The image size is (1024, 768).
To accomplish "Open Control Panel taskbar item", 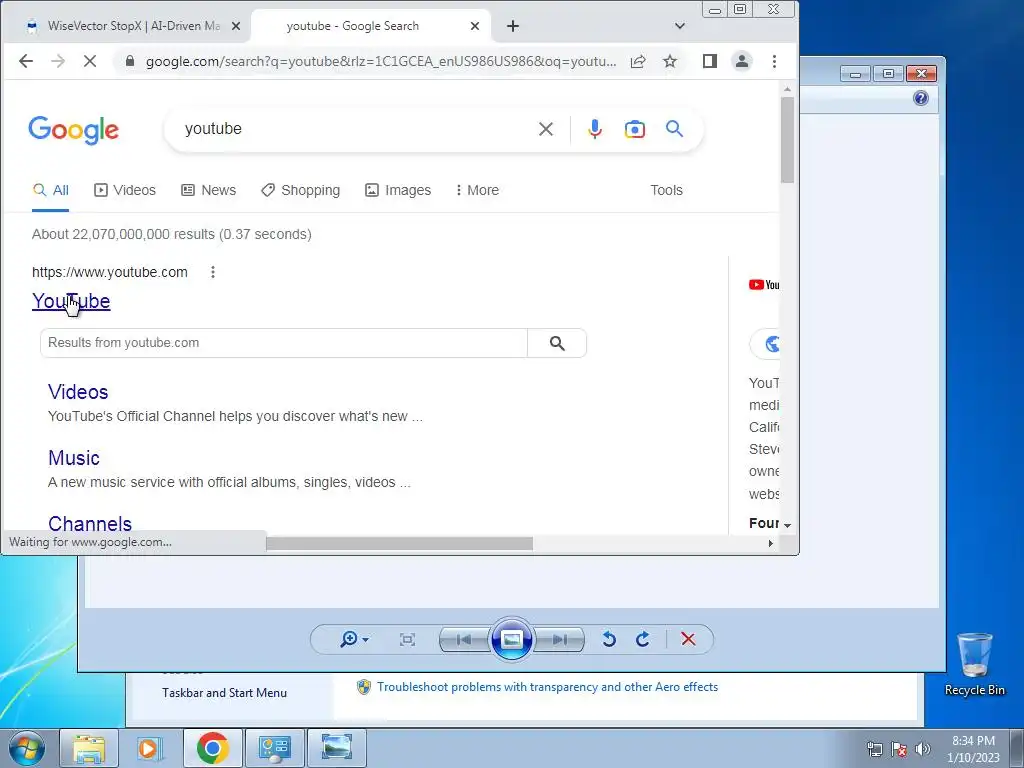I will click(x=274, y=748).
